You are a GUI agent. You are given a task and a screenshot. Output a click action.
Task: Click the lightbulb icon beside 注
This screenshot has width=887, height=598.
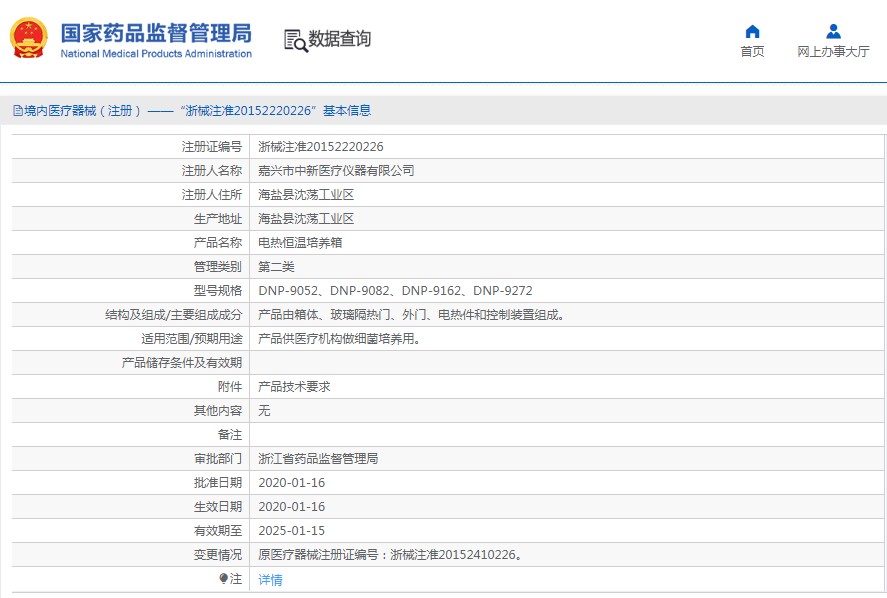point(223,578)
